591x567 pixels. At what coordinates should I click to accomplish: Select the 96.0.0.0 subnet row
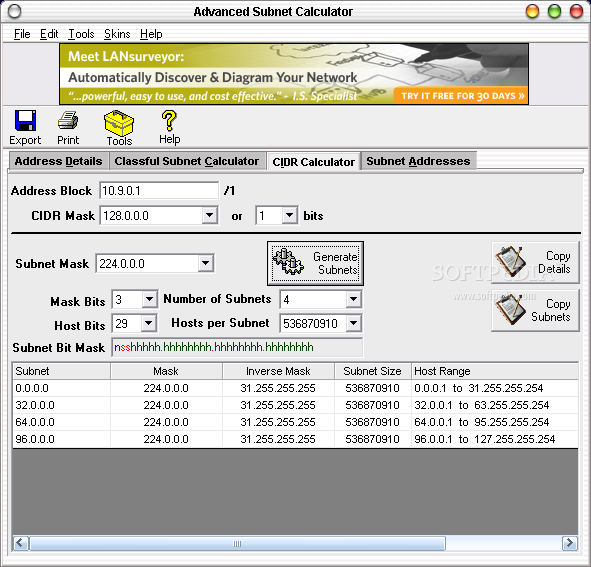(x=295, y=439)
